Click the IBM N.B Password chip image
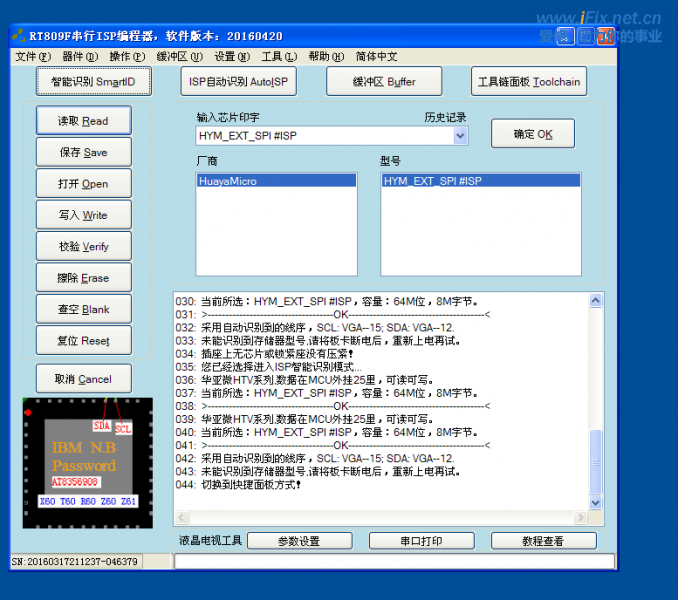The image size is (678, 600). coord(88,463)
